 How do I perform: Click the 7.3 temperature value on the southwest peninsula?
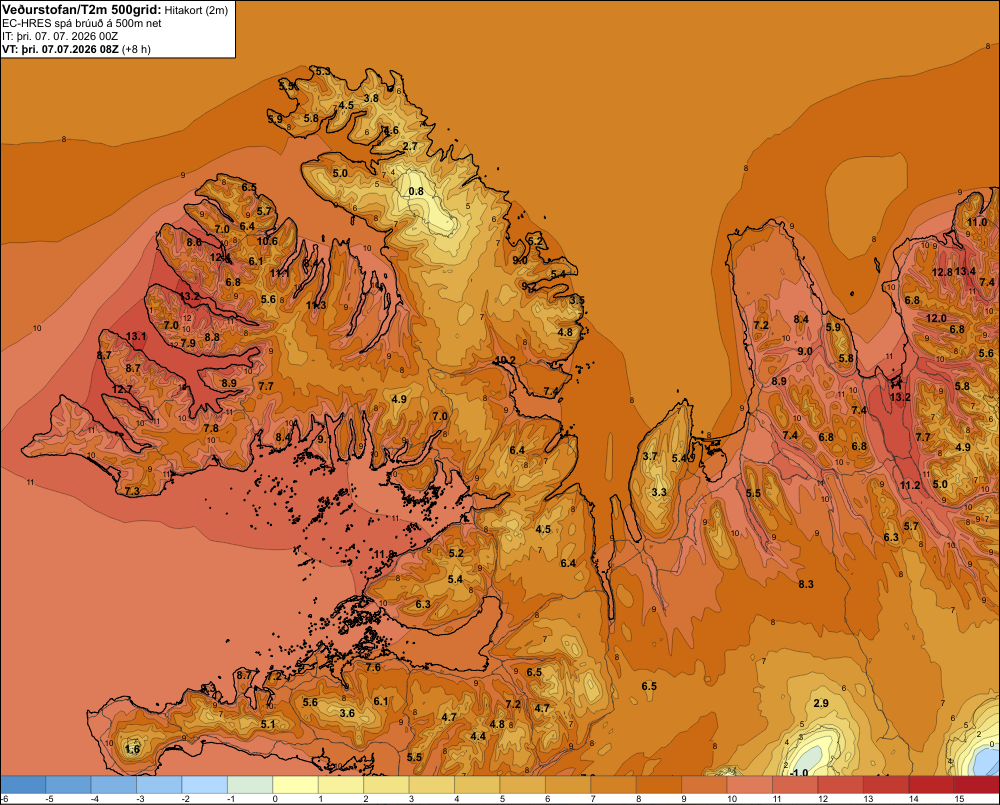(132, 491)
